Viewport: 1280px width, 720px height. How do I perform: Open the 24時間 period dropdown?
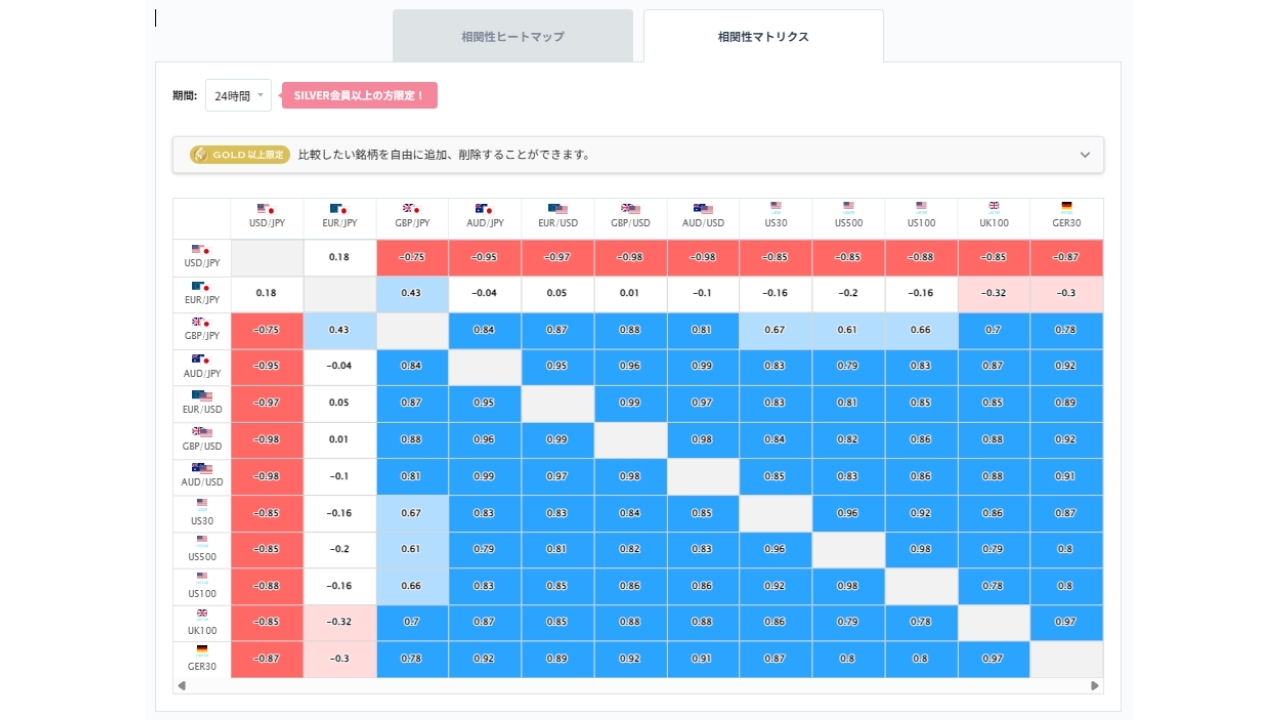point(238,96)
